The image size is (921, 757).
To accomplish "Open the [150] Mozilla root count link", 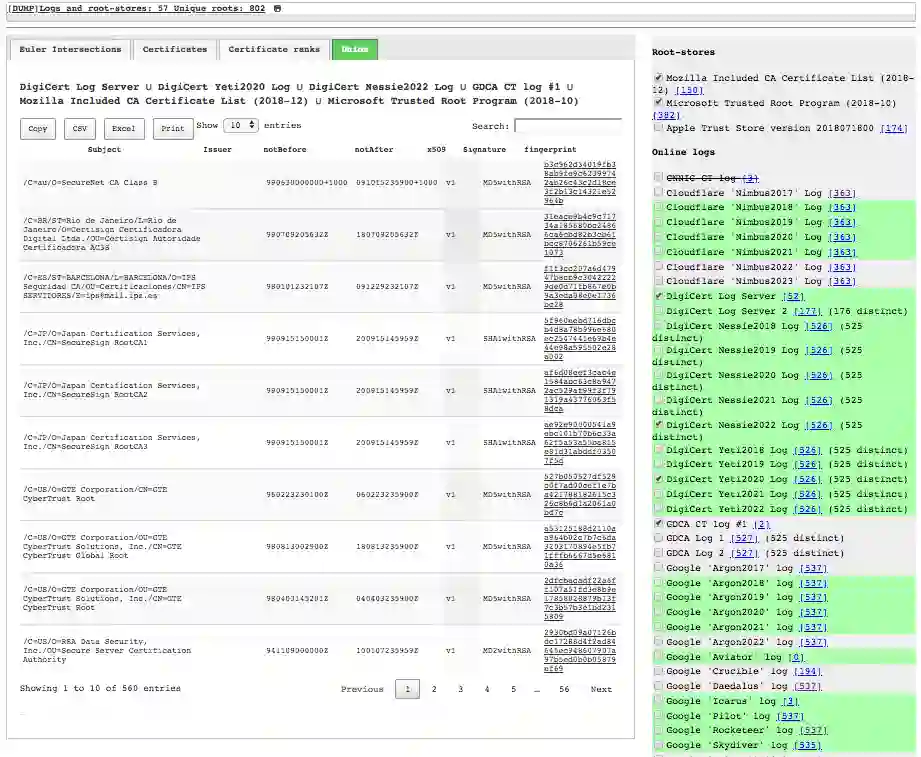I will coord(689,90).
